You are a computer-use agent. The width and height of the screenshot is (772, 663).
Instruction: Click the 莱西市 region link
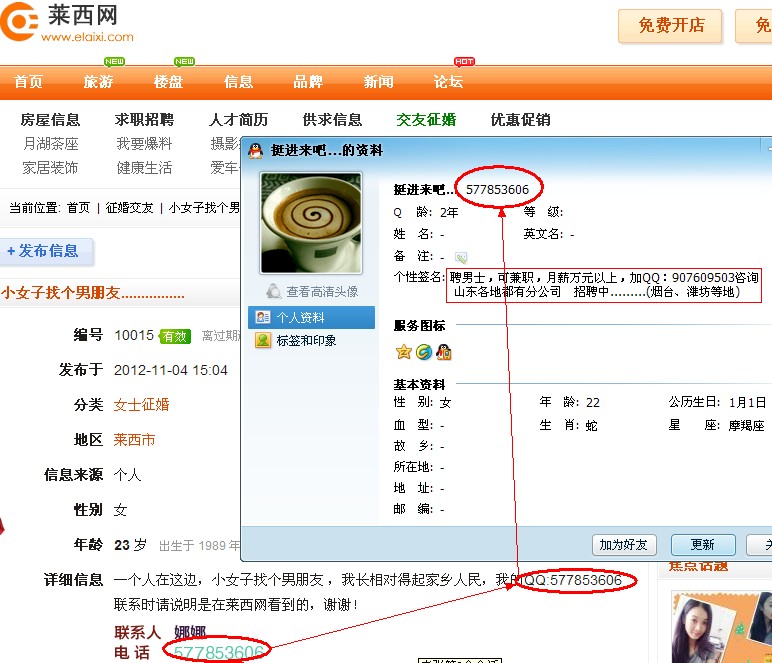click(x=134, y=440)
